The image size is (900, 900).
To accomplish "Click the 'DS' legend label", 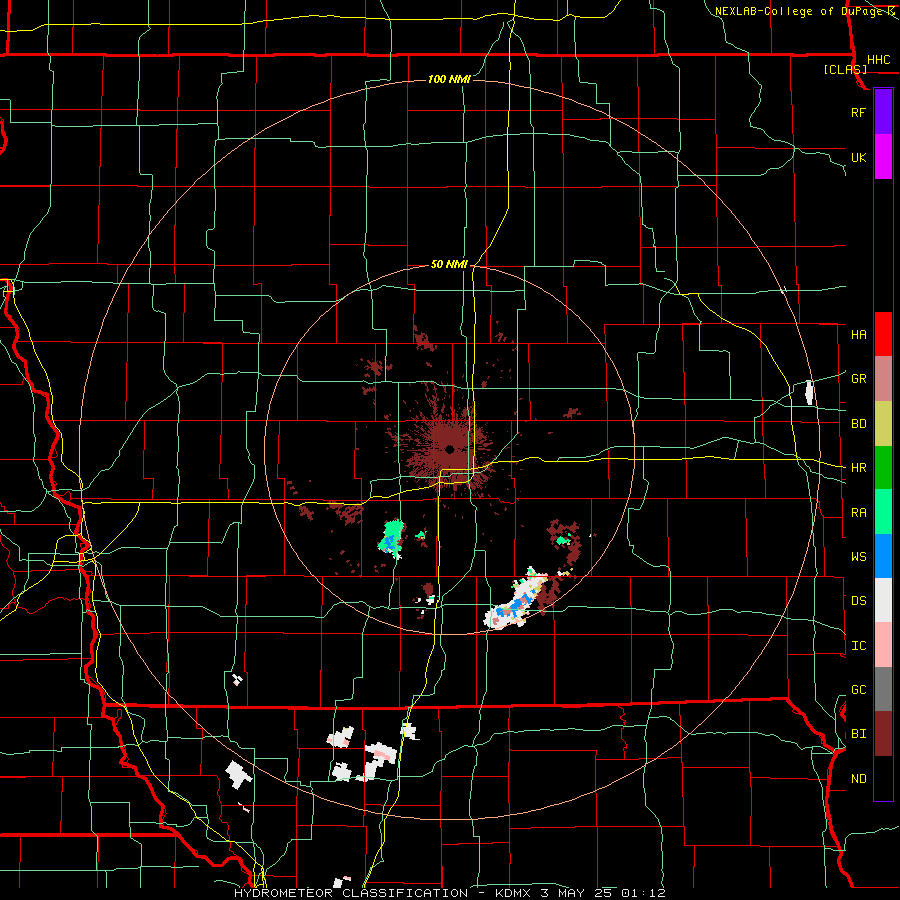I will pos(858,601).
